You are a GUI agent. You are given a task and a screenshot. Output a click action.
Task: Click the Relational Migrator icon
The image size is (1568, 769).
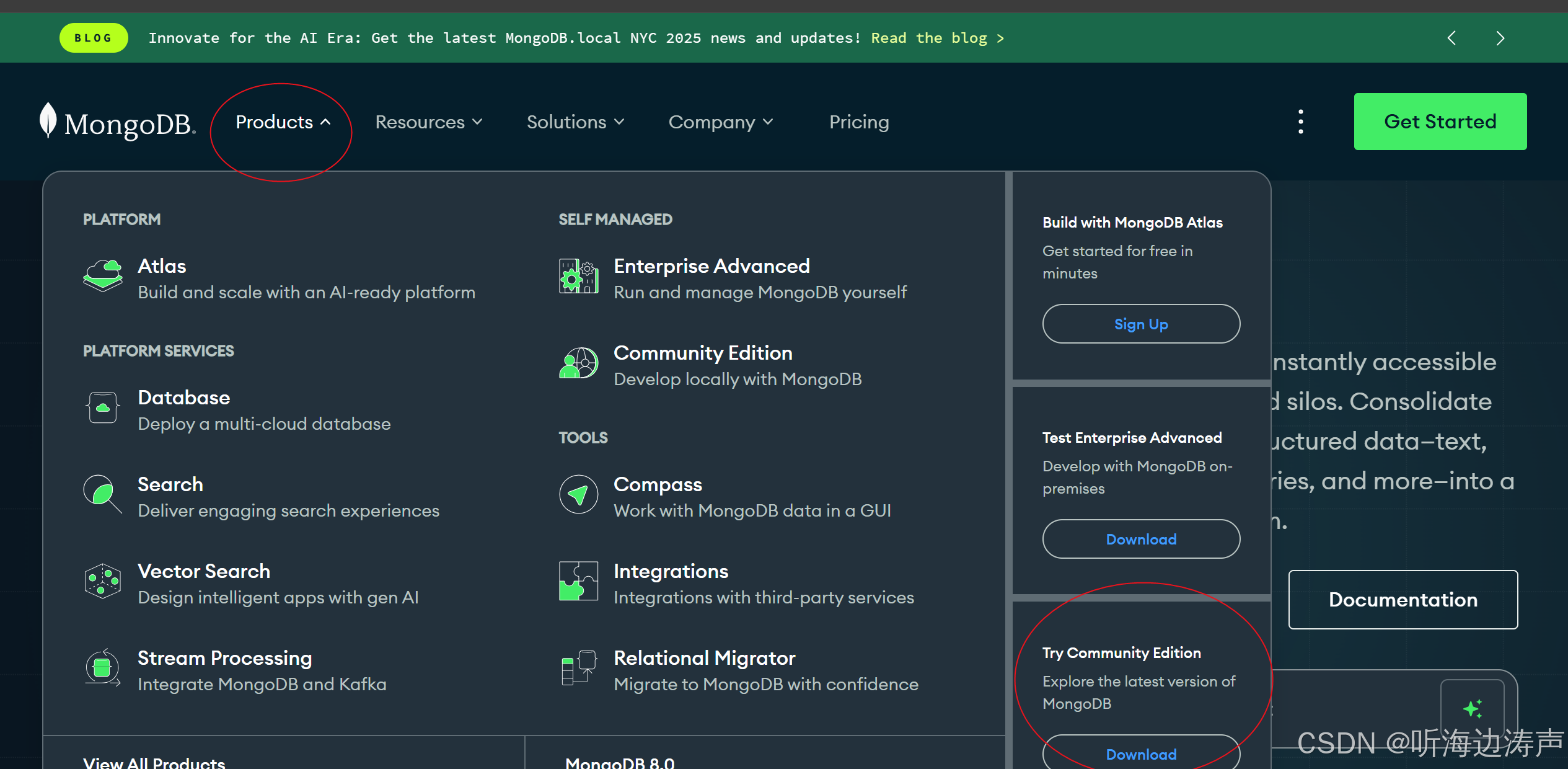click(578, 668)
